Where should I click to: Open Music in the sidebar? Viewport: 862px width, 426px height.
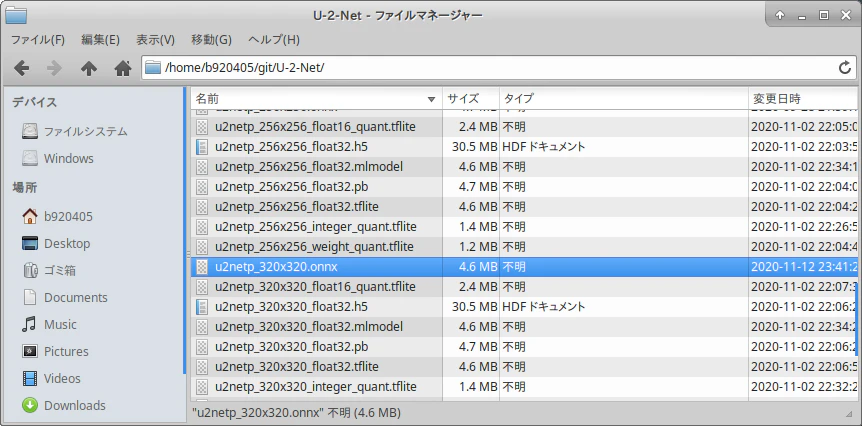[x=49, y=324]
